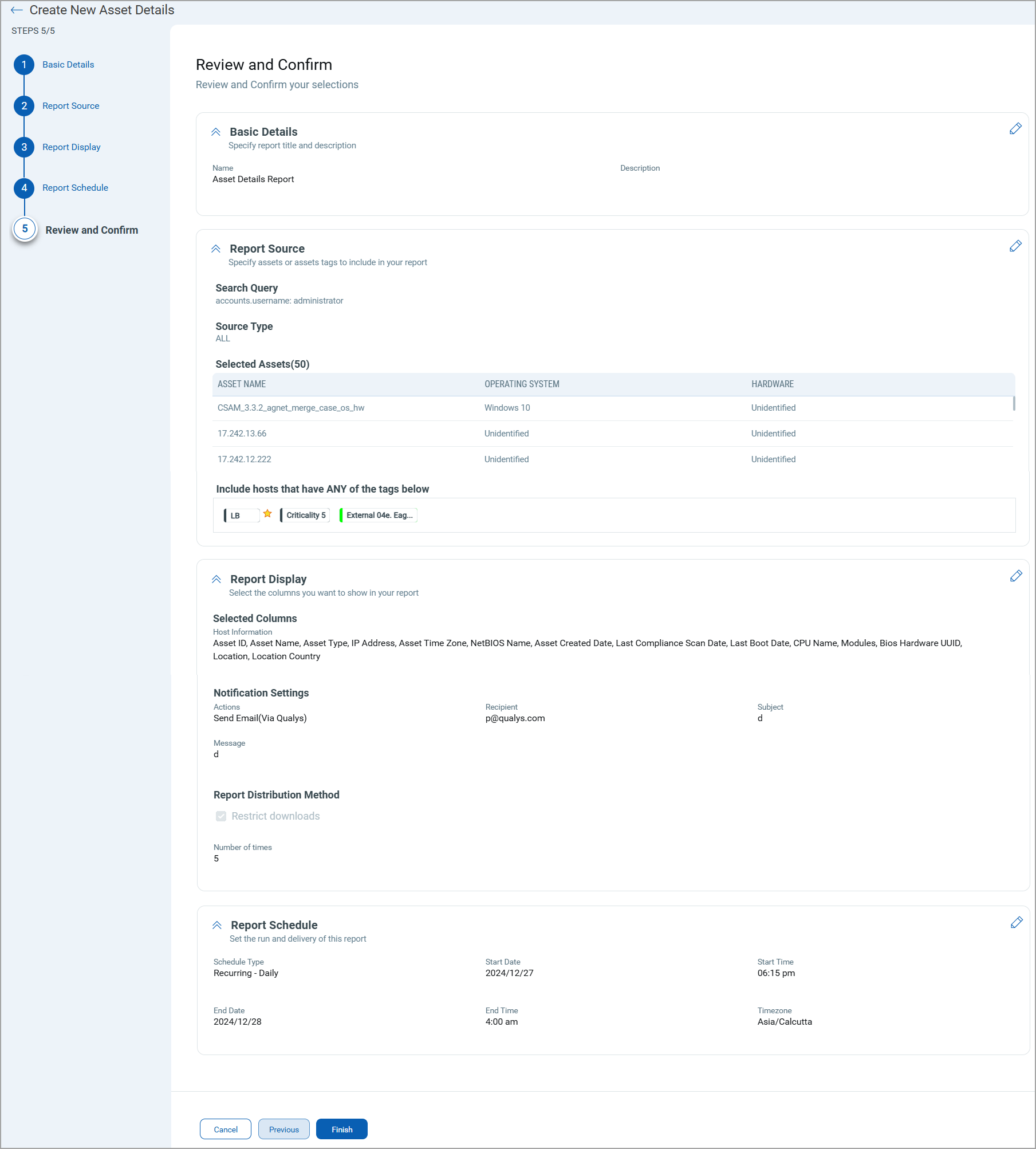Click step 2 circle for Report Source
The image size is (1036, 1149).
24,106
